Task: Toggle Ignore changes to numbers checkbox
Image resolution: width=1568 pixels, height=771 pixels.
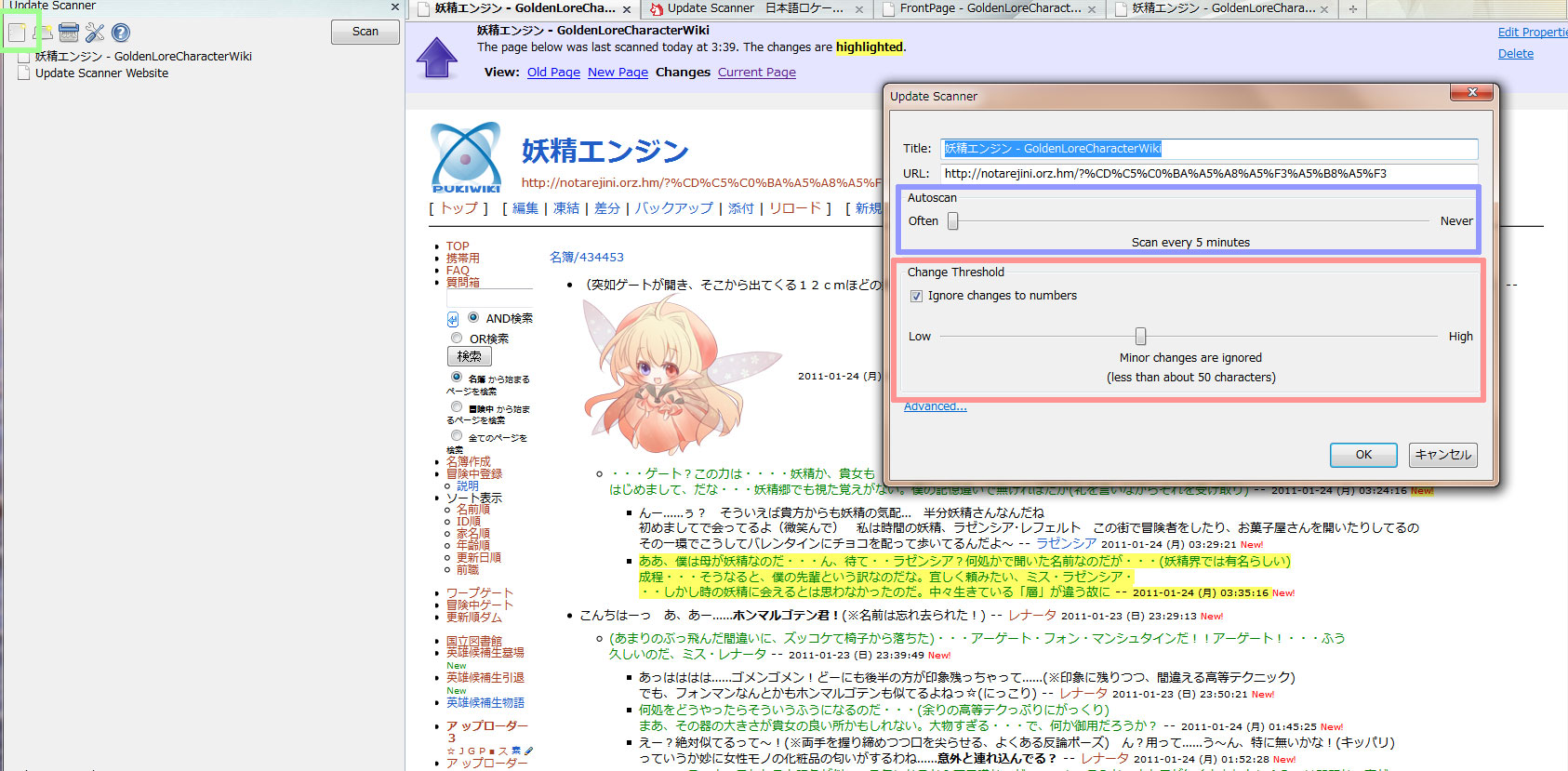Action: 916,296
